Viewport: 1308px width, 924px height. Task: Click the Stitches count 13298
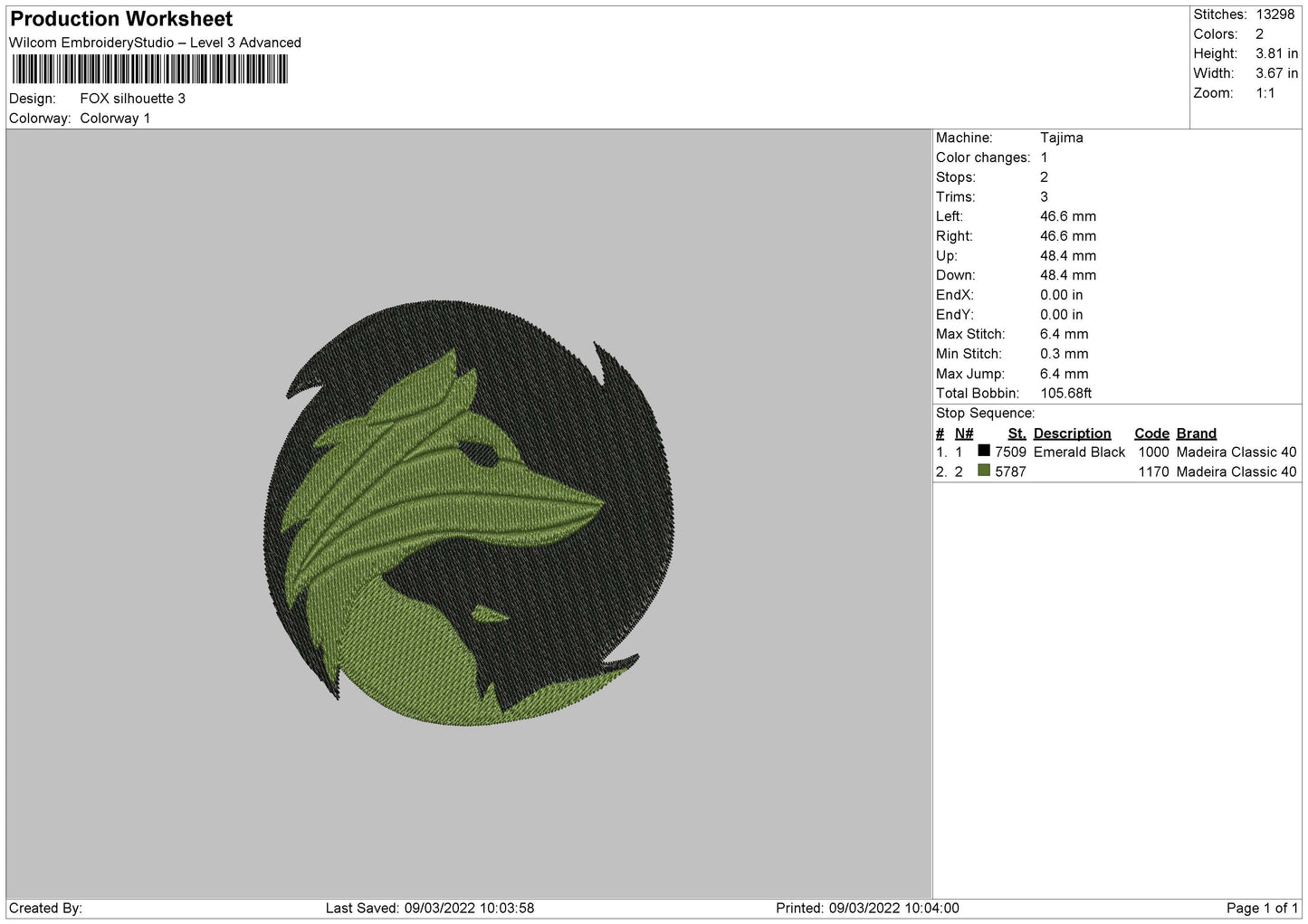1275,14
